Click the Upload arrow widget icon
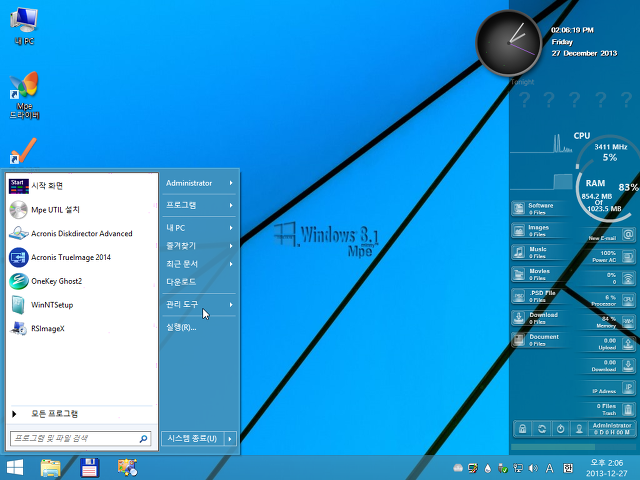The width and height of the screenshot is (640, 480). tap(628, 344)
